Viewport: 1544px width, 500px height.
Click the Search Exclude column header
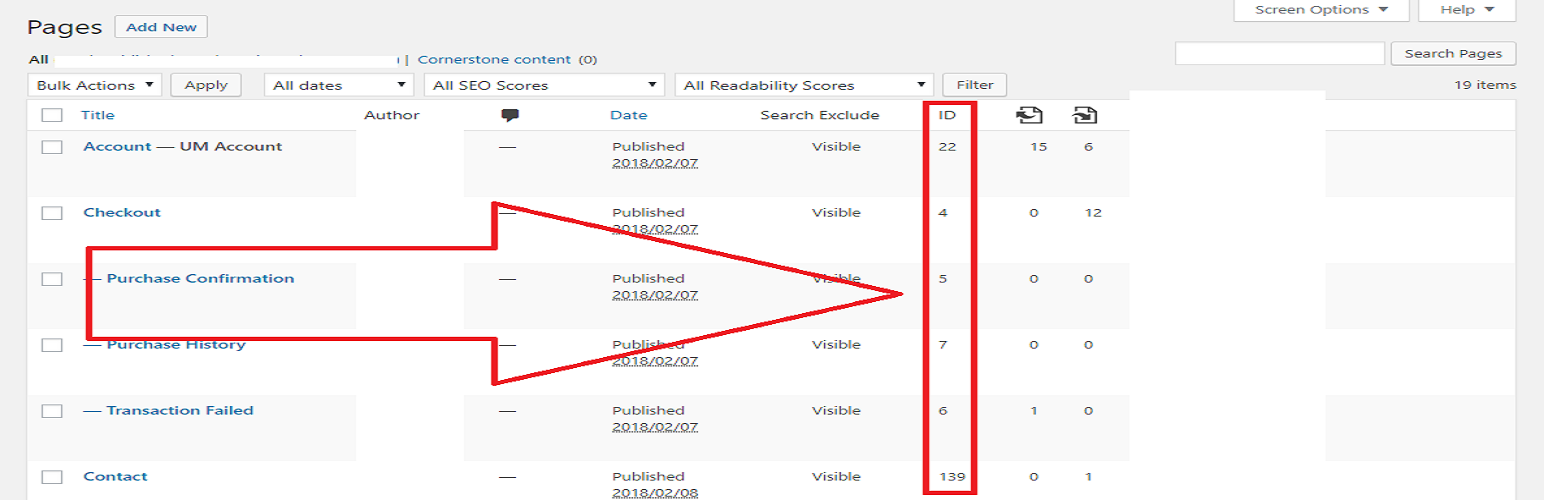pos(820,115)
